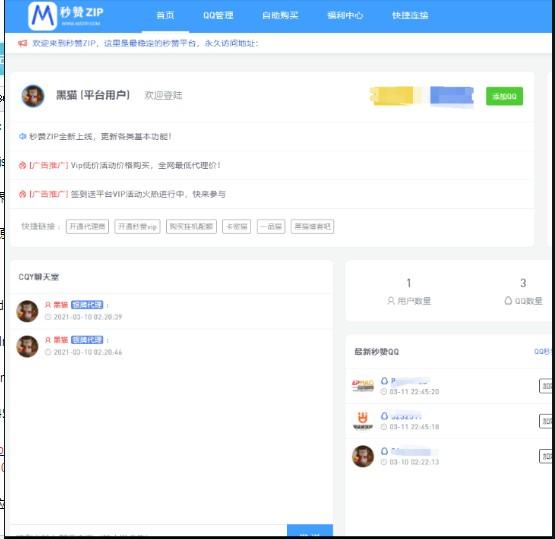Screen dimensions: 555x539
Task: Open the 黑猫 profile avatar in header card
Action: coord(33,96)
